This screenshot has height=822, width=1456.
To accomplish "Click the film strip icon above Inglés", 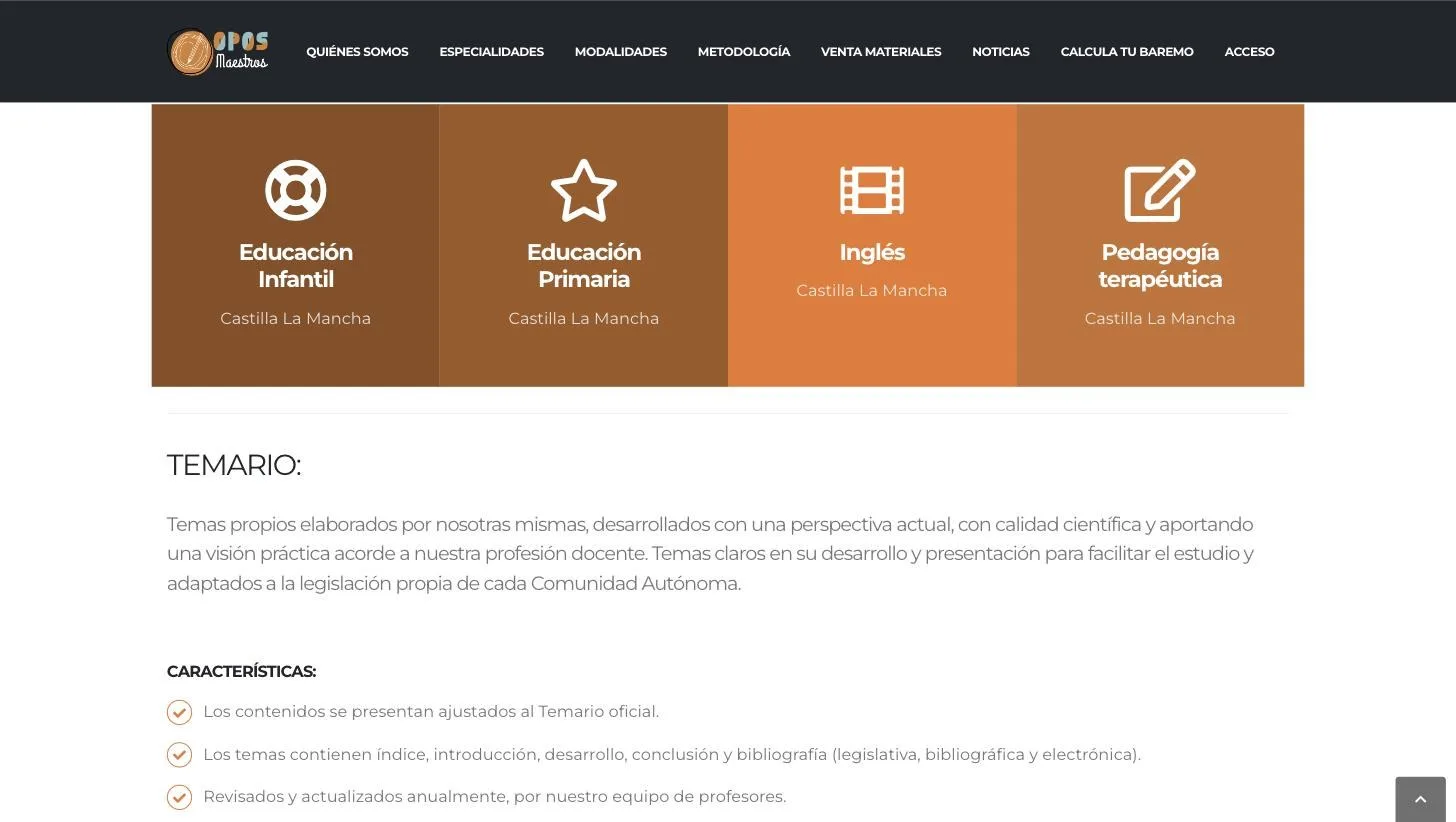I will (872, 190).
